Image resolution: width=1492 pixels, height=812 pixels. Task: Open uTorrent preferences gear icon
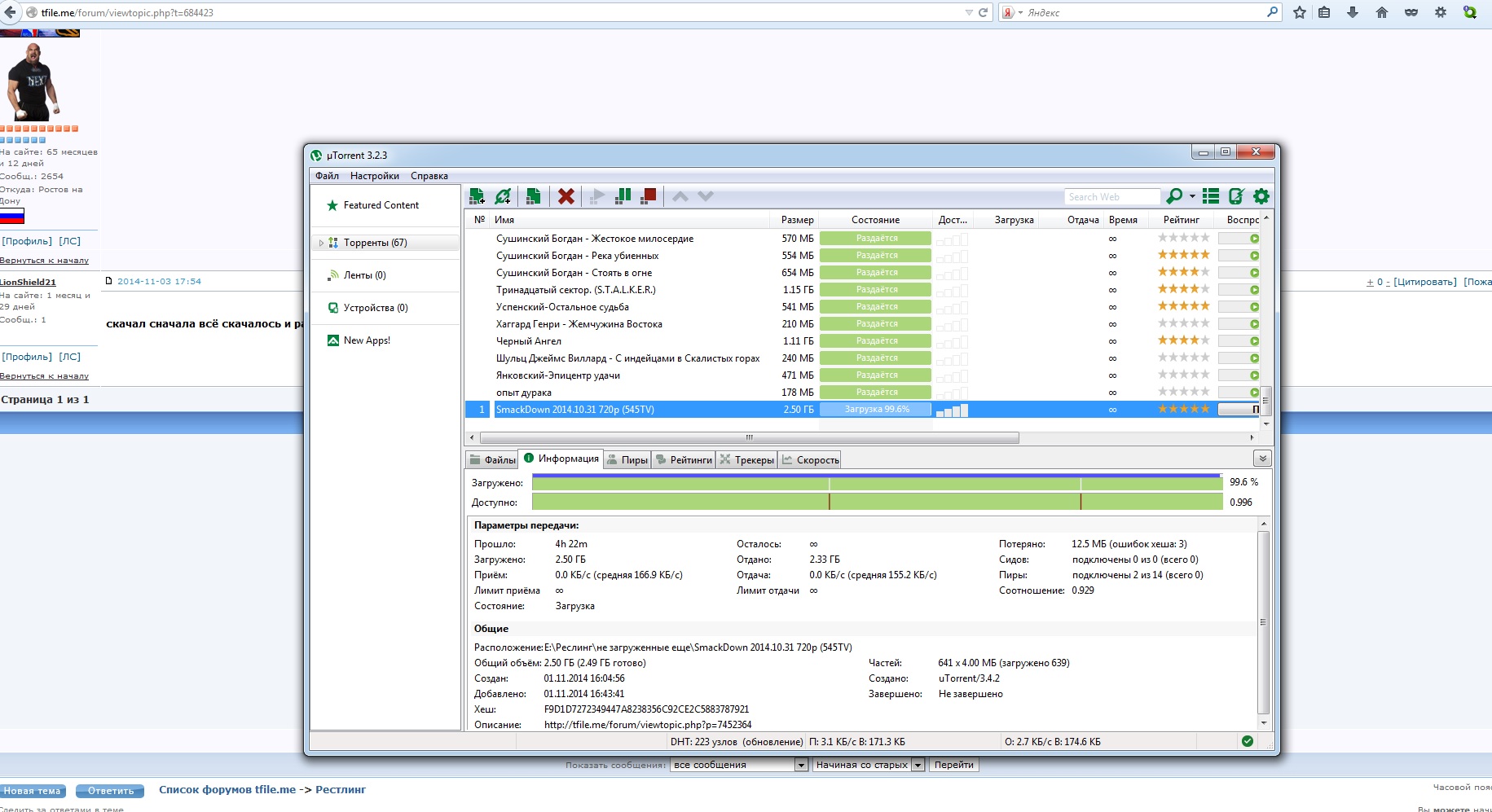pos(1261,196)
